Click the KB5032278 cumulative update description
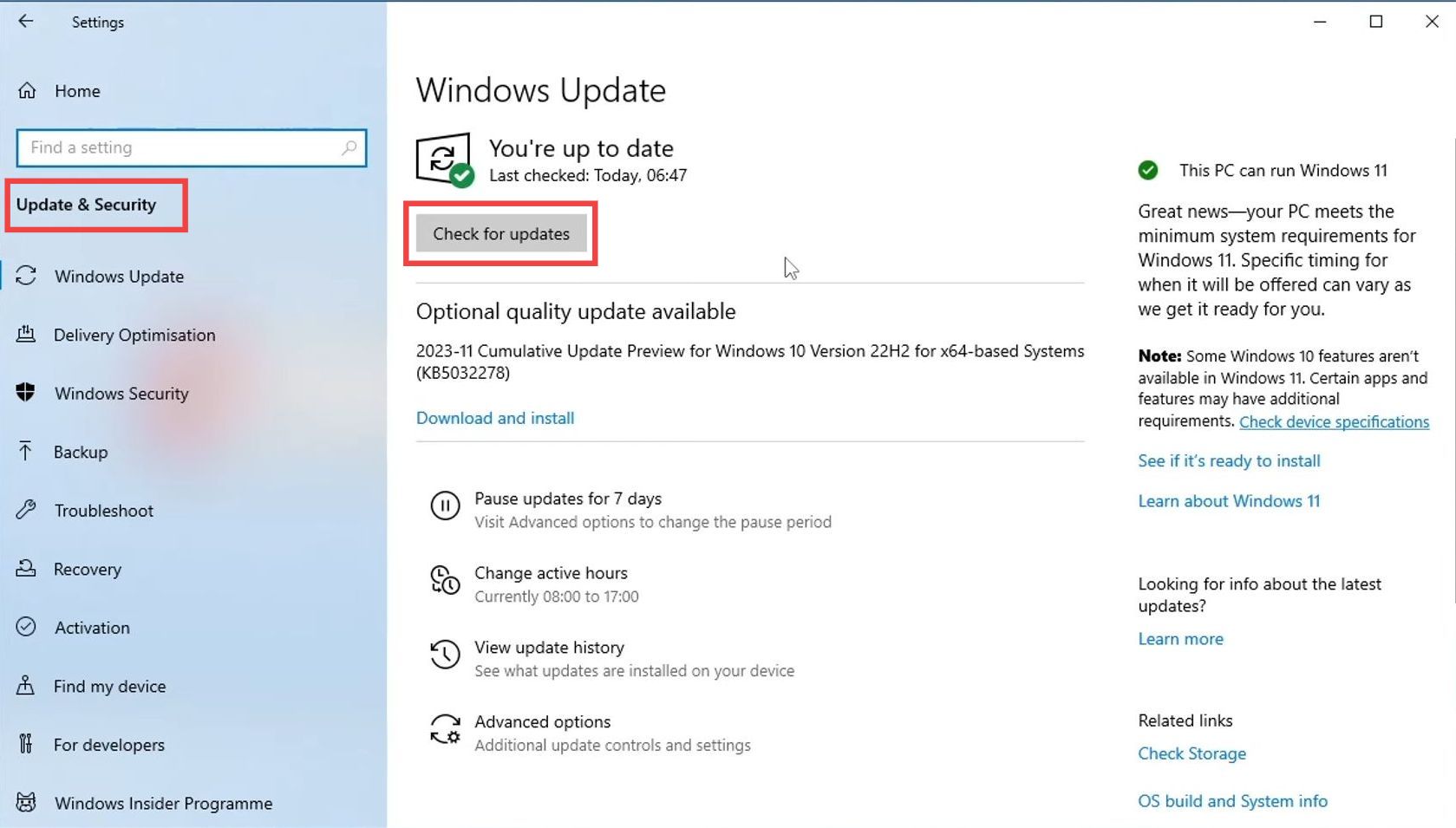Screen dimensions: 1456x828 pyautogui.click(x=750, y=362)
